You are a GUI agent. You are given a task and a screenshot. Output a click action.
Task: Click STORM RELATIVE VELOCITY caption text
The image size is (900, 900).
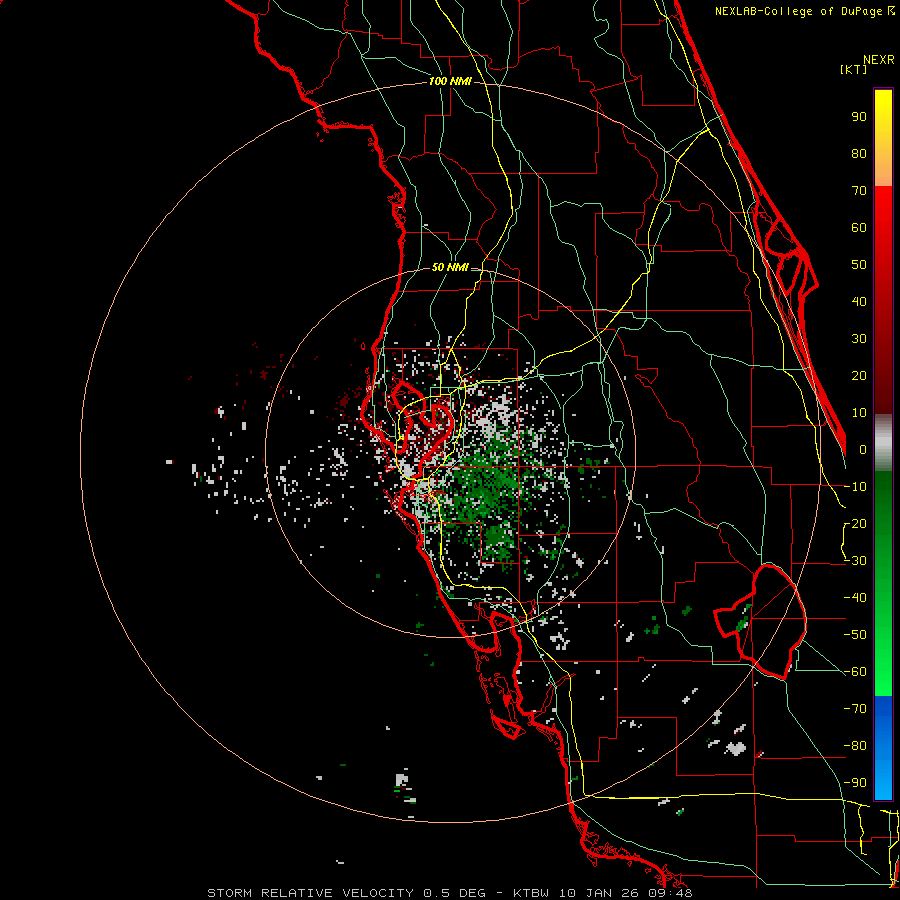[310, 893]
